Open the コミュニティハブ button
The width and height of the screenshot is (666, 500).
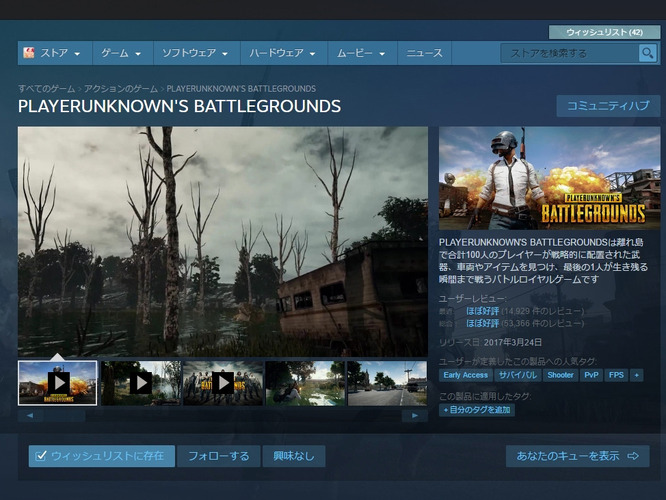[x=608, y=106]
